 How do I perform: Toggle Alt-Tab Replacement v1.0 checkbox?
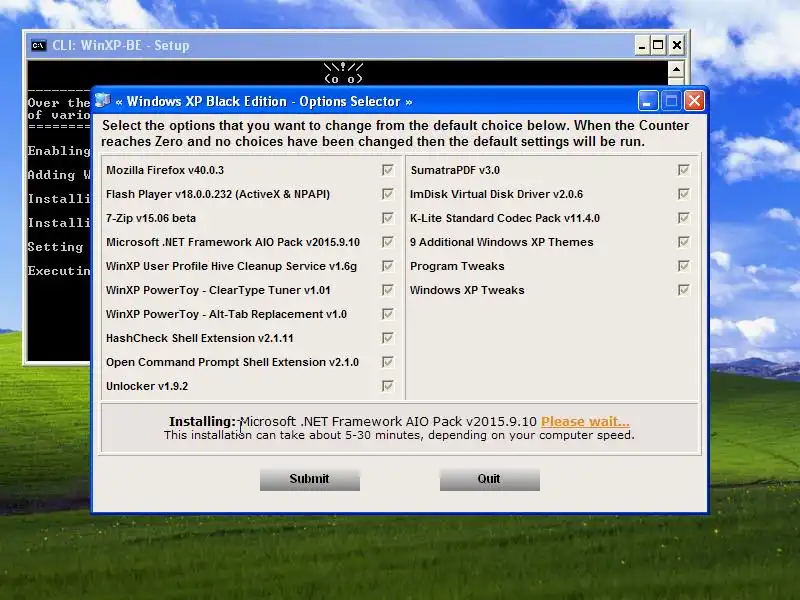[x=388, y=314]
